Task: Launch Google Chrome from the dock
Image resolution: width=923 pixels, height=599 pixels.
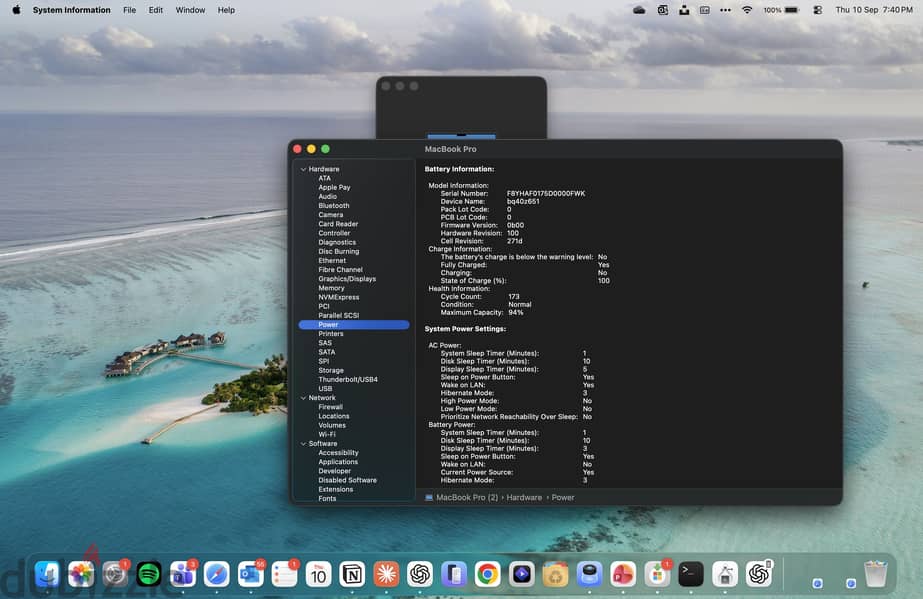Action: [x=487, y=574]
